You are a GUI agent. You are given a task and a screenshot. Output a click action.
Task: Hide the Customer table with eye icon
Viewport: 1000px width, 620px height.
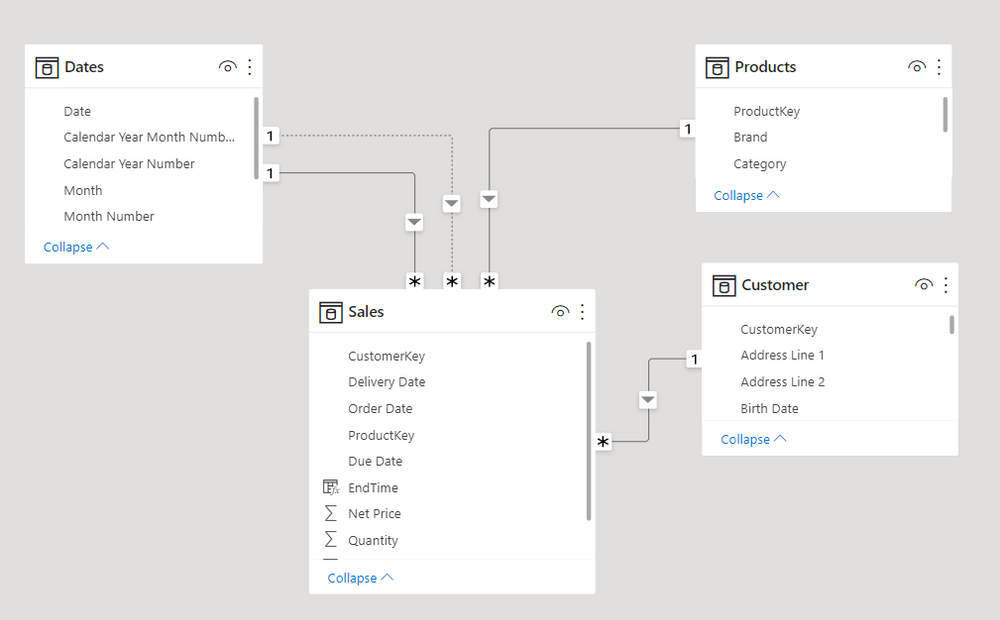[x=923, y=285]
